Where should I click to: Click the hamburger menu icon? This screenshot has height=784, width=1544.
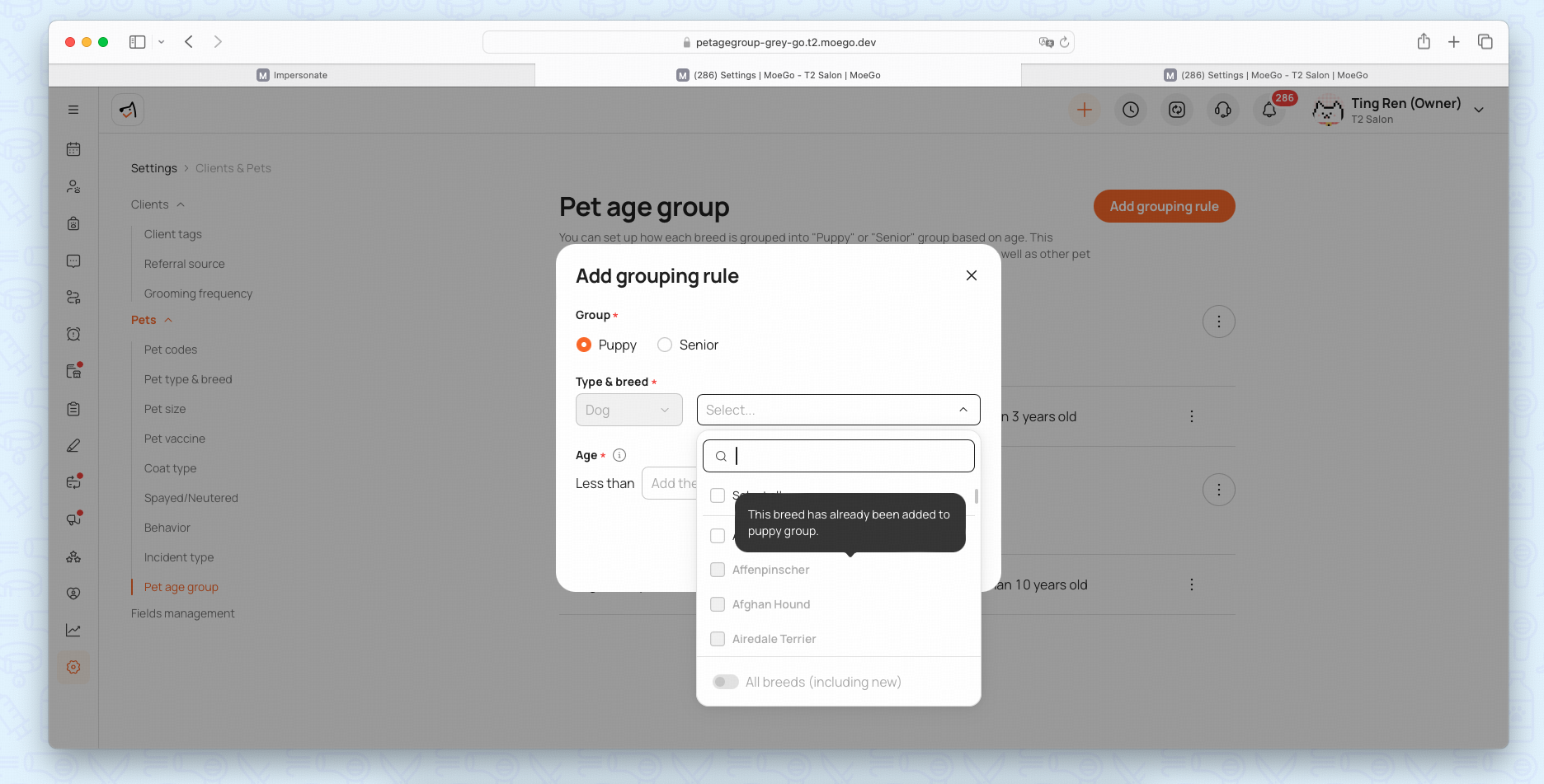(x=73, y=110)
